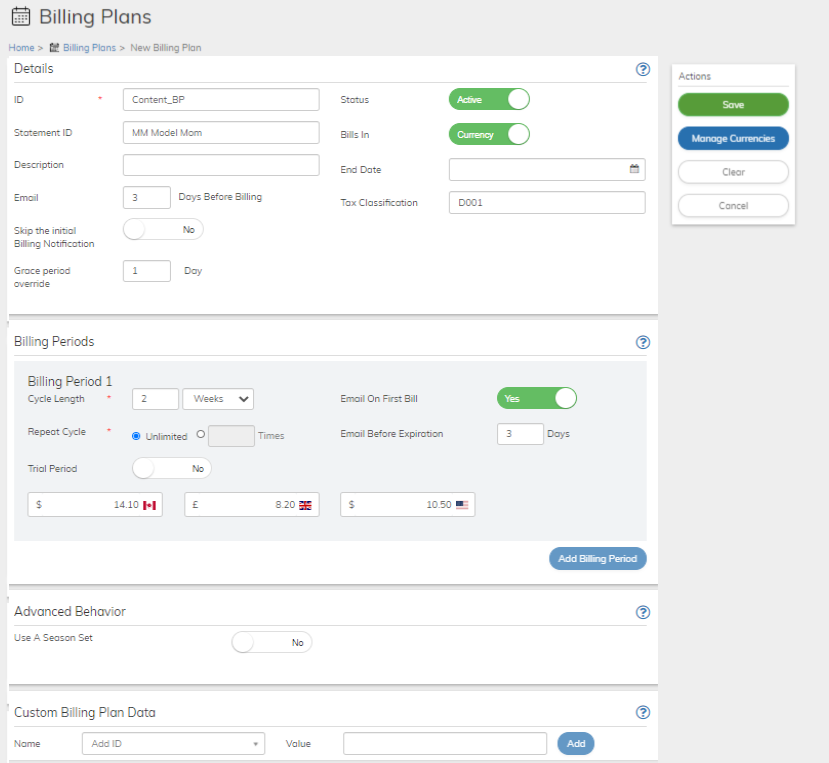This screenshot has width=829, height=763.
Task: Open the End Date calendar picker
Action: (634, 169)
